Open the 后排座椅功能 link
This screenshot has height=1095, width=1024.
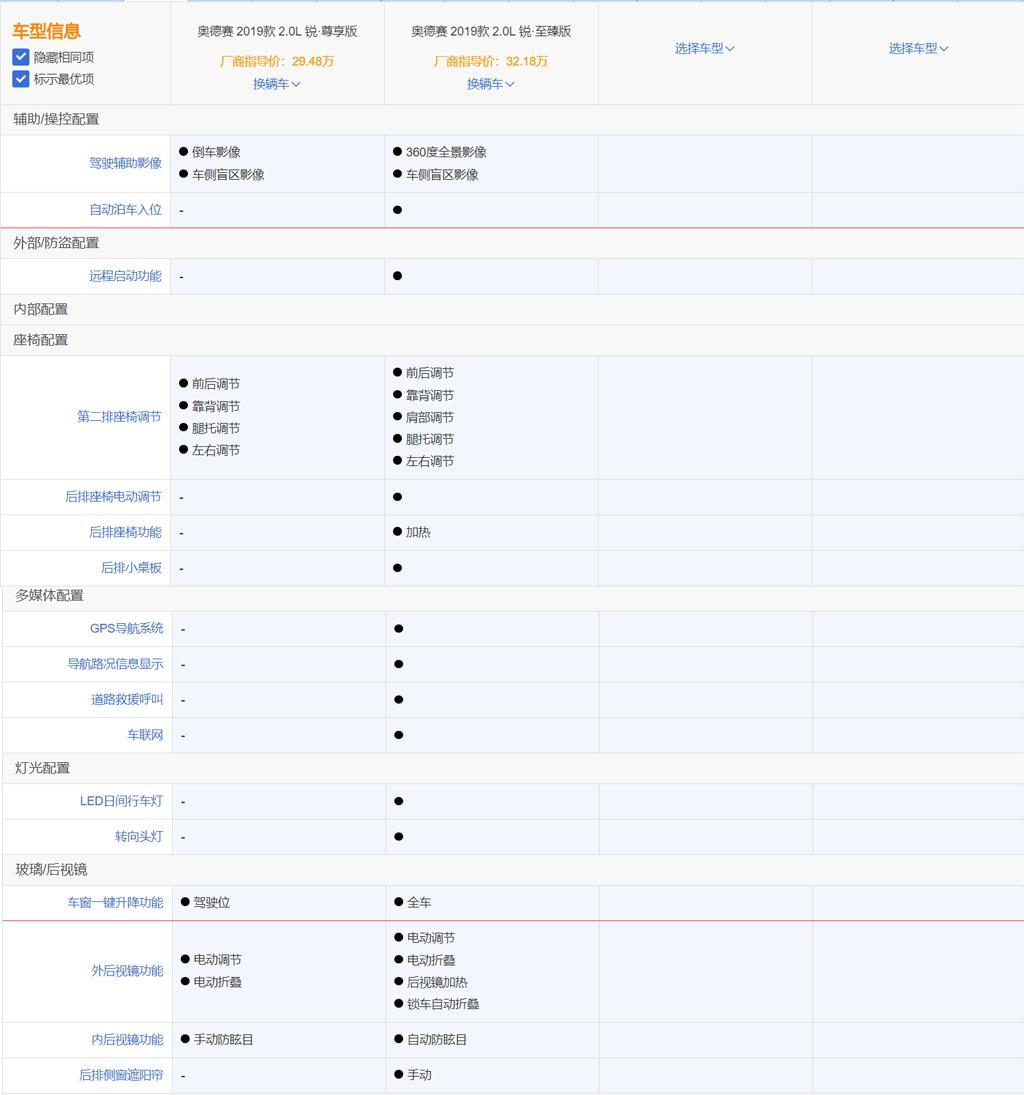pos(125,532)
